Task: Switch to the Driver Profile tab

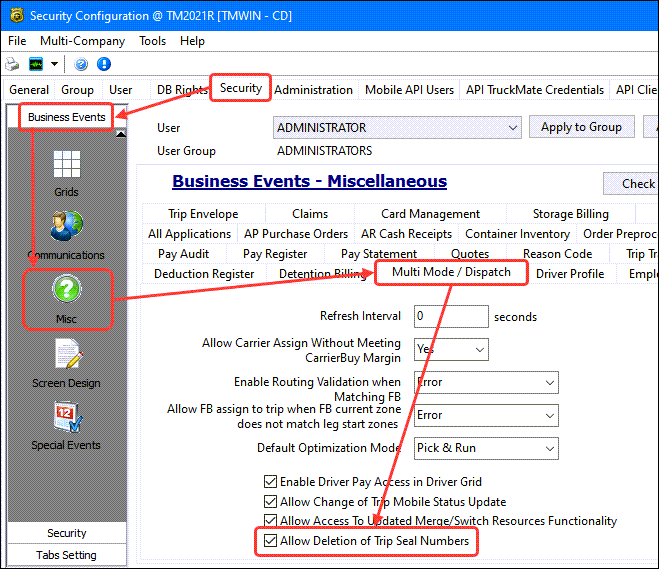Action: (570, 273)
